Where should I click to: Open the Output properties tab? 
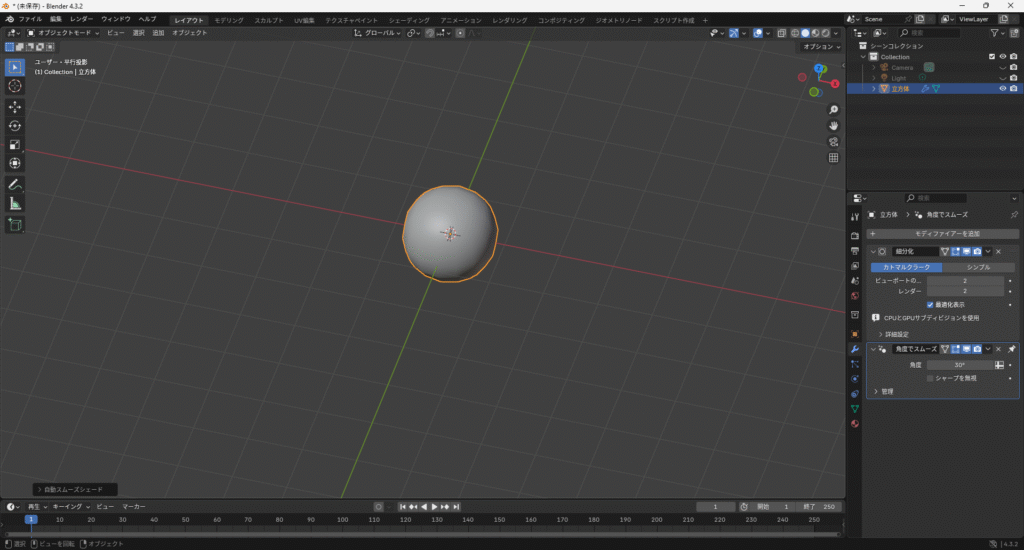click(855, 251)
